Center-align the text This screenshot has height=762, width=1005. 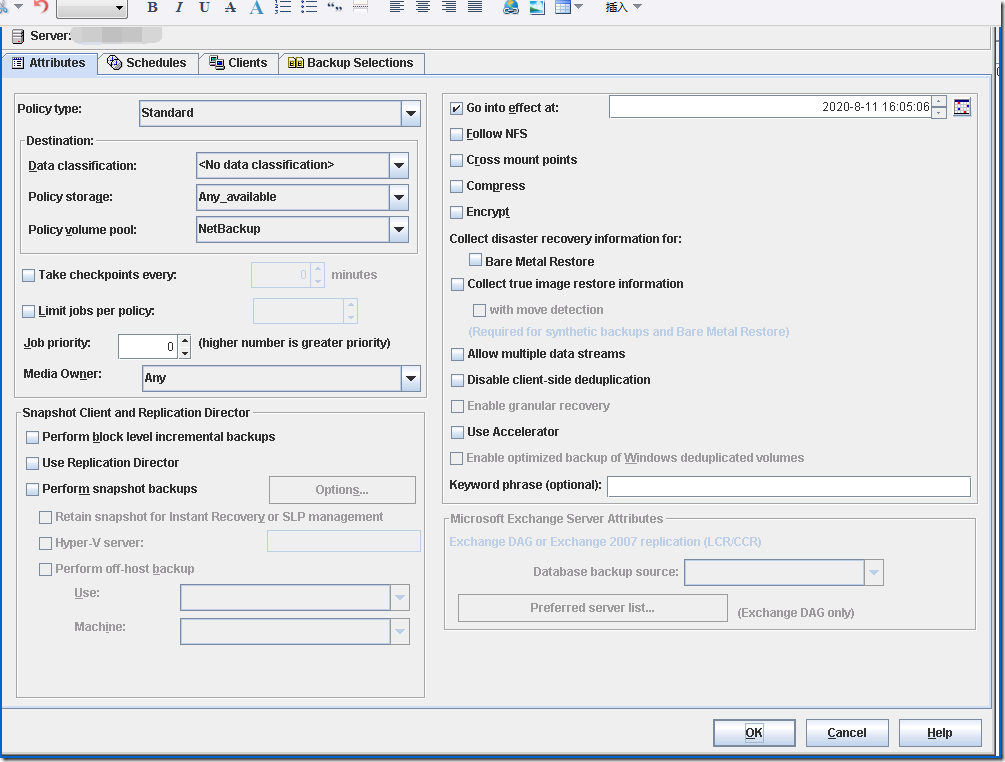[423, 7]
